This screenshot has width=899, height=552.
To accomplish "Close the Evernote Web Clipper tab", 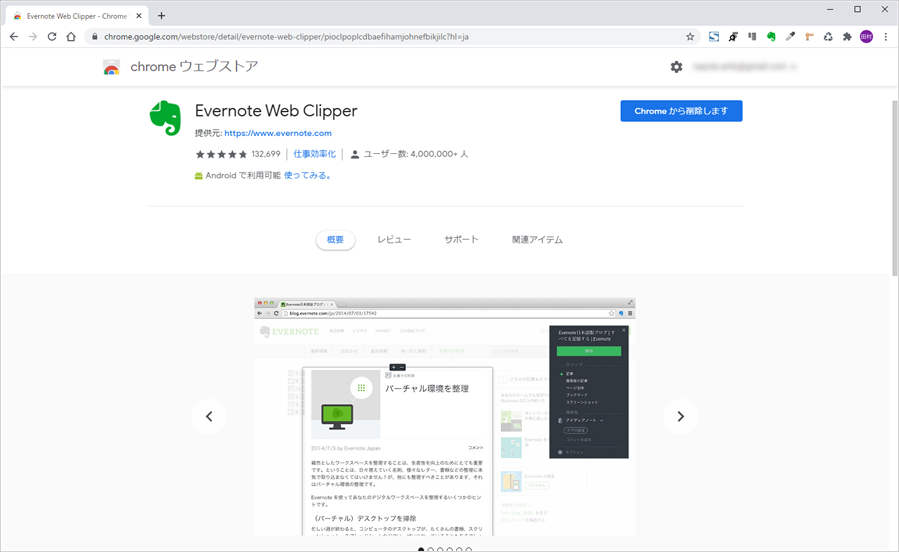I will click(x=139, y=16).
